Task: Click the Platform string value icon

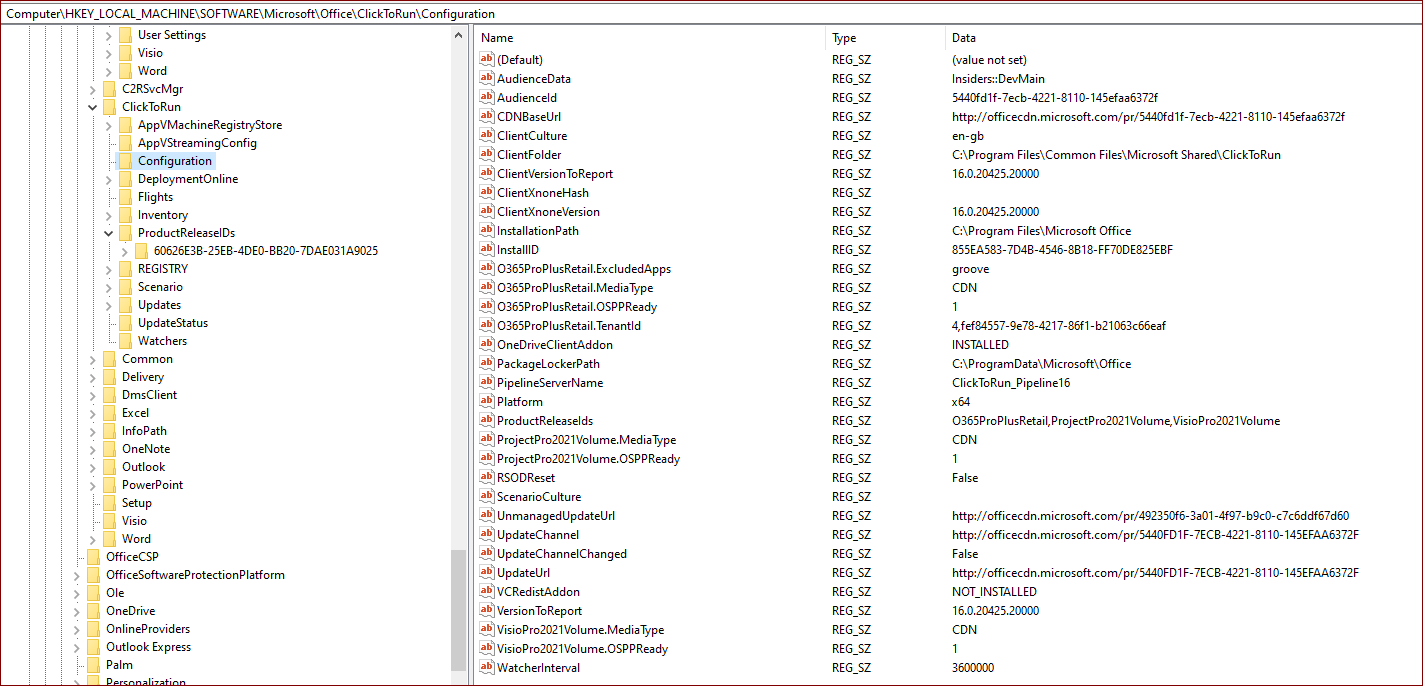Action: pos(487,402)
